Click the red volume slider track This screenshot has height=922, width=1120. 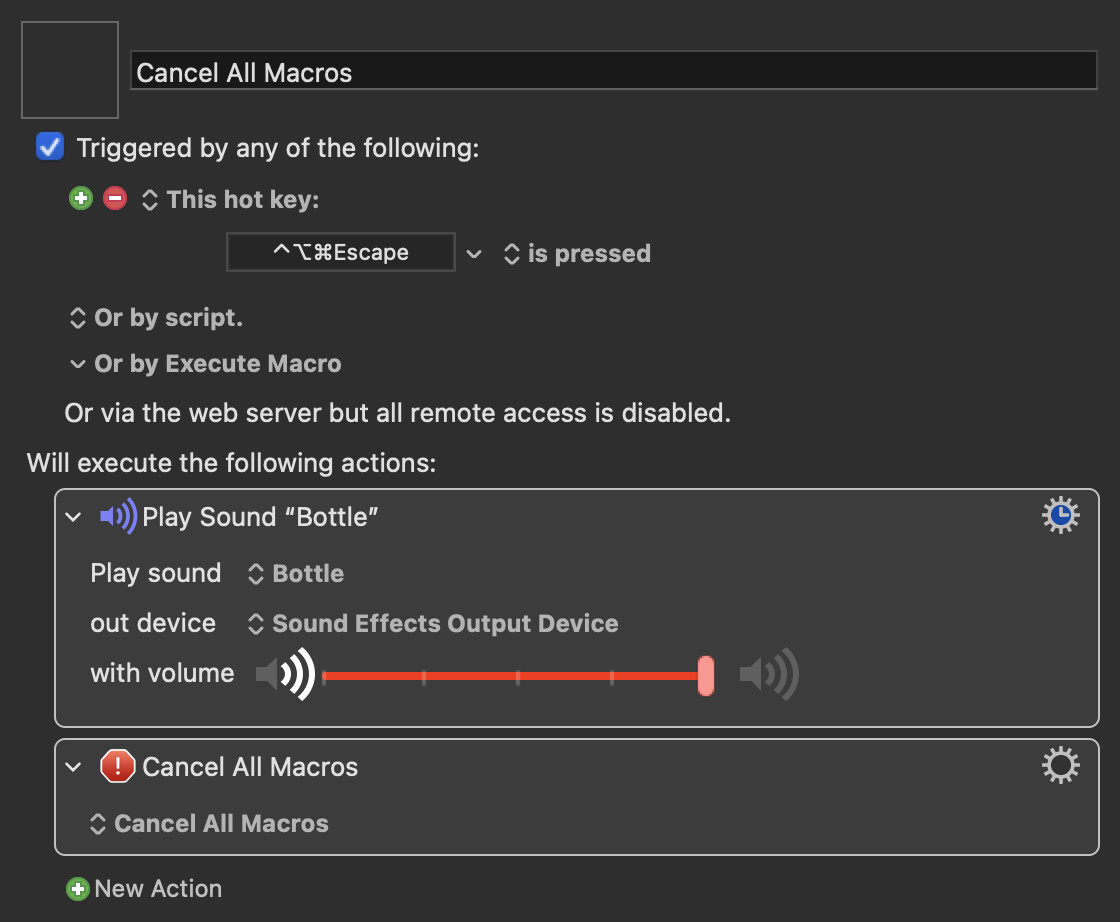[x=512, y=676]
